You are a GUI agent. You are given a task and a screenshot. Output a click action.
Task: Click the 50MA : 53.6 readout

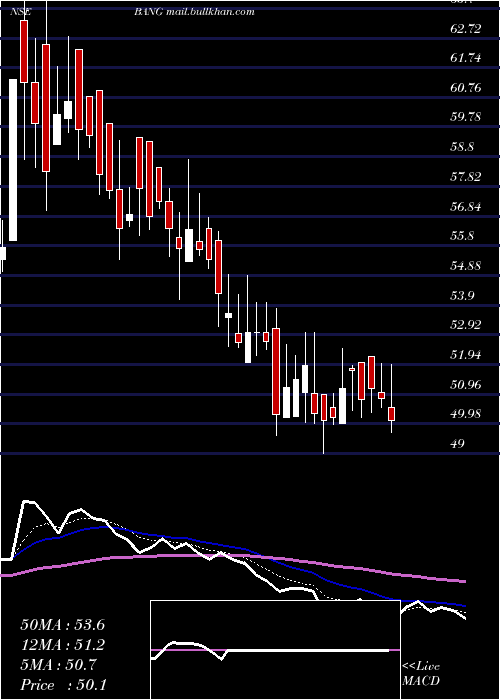coord(62,625)
